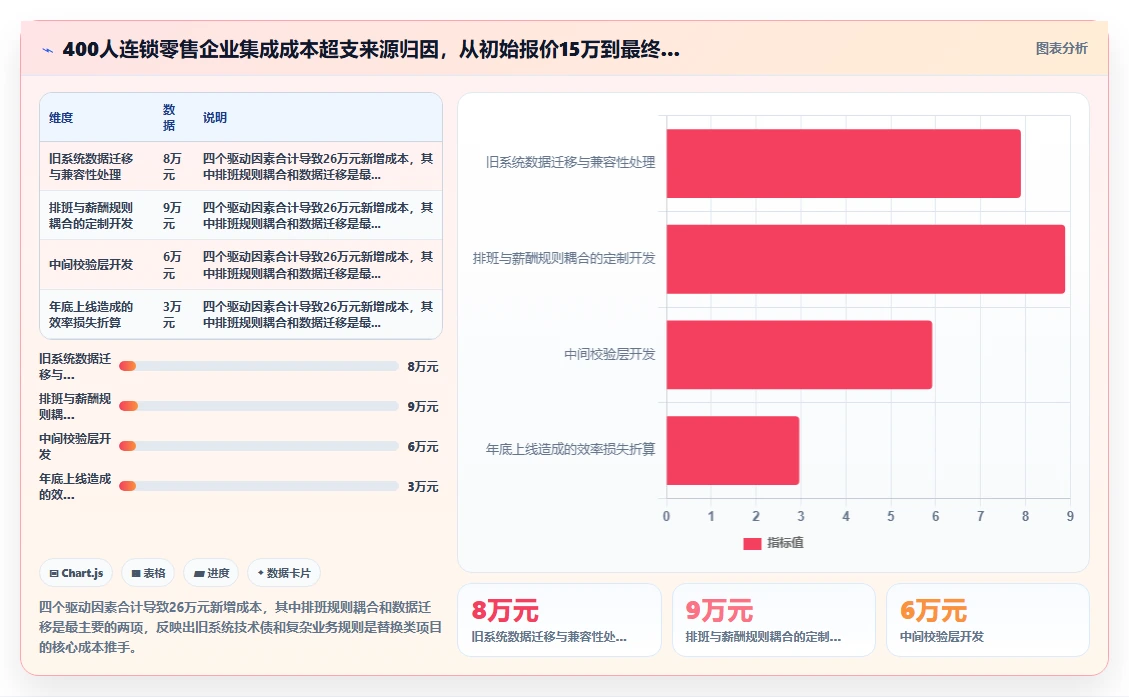
Task: Click the 3万元 value beside the progress bar
Action: coord(423,487)
